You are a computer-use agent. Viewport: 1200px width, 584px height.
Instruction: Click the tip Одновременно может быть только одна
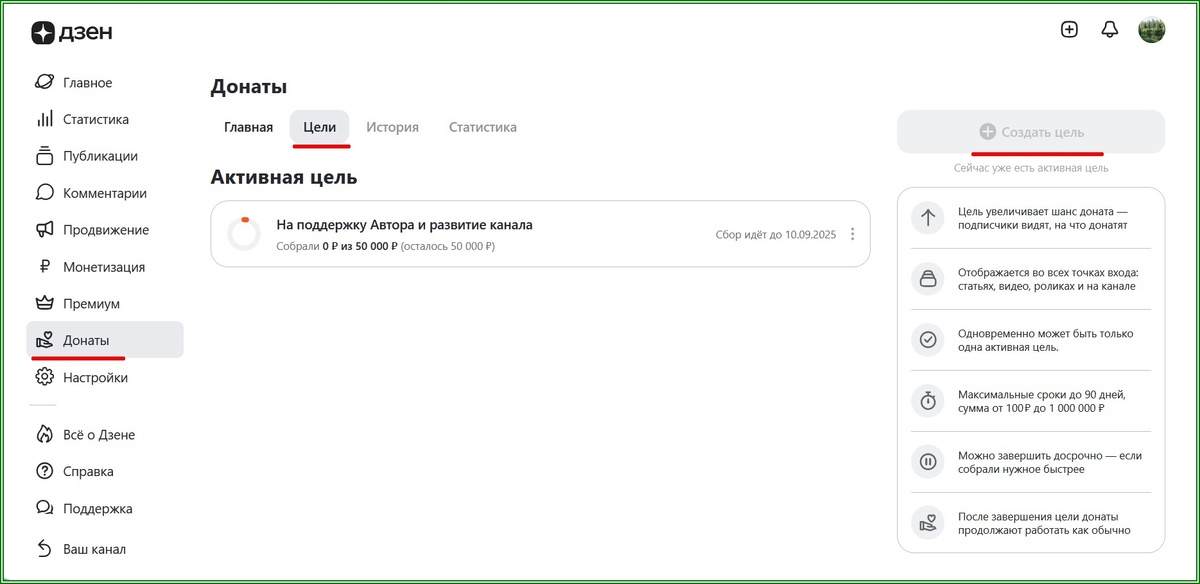pyautogui.click(x=1046, y=340)
